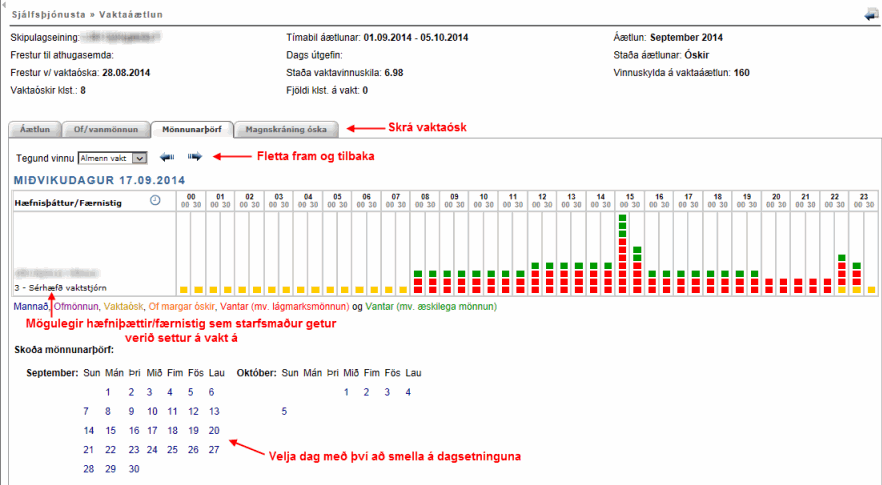Choose September 9 in the calendar

pos(131,411)
